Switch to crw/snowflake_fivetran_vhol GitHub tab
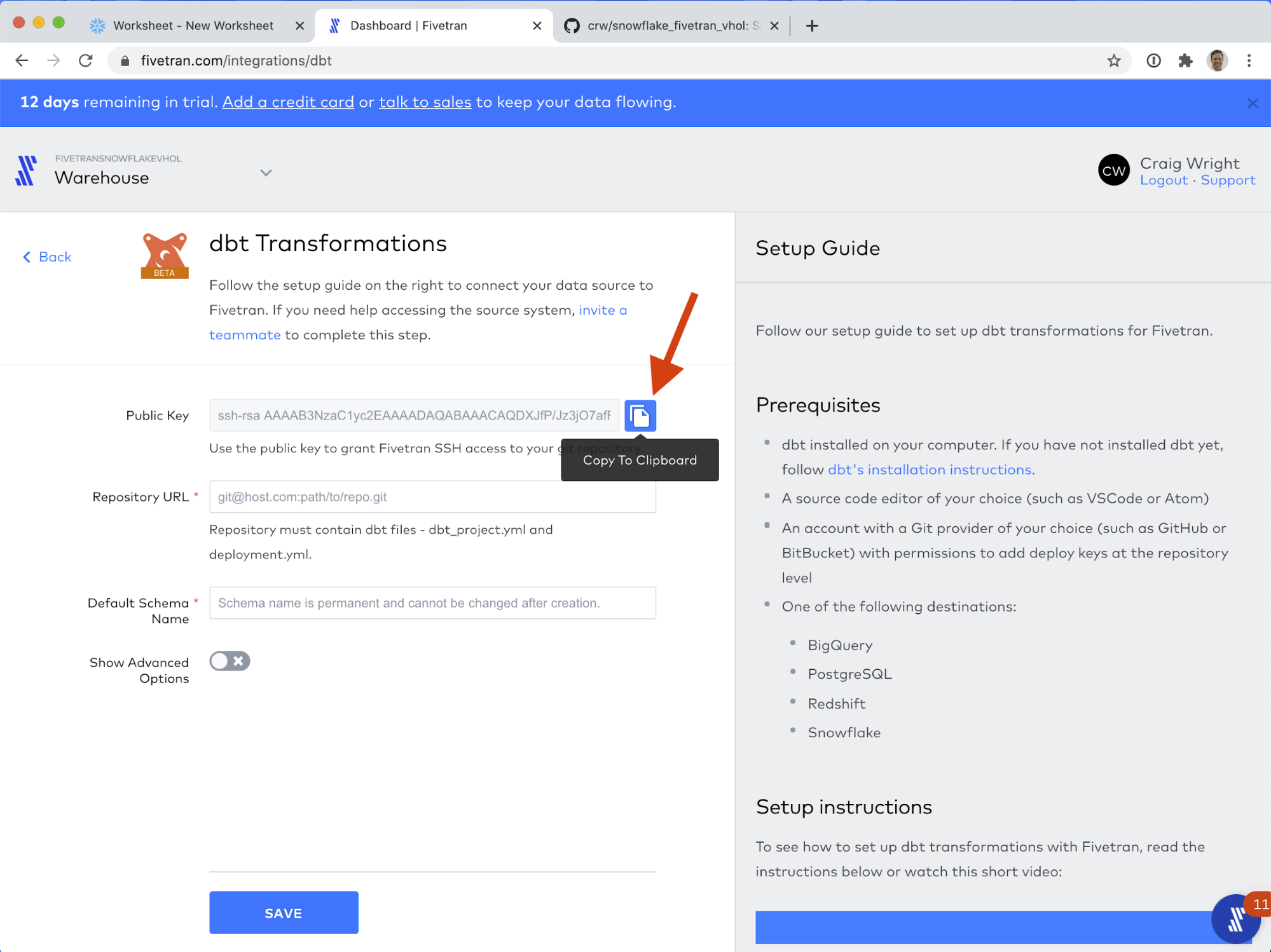1271x952 pixels. [x=668, y=26]
